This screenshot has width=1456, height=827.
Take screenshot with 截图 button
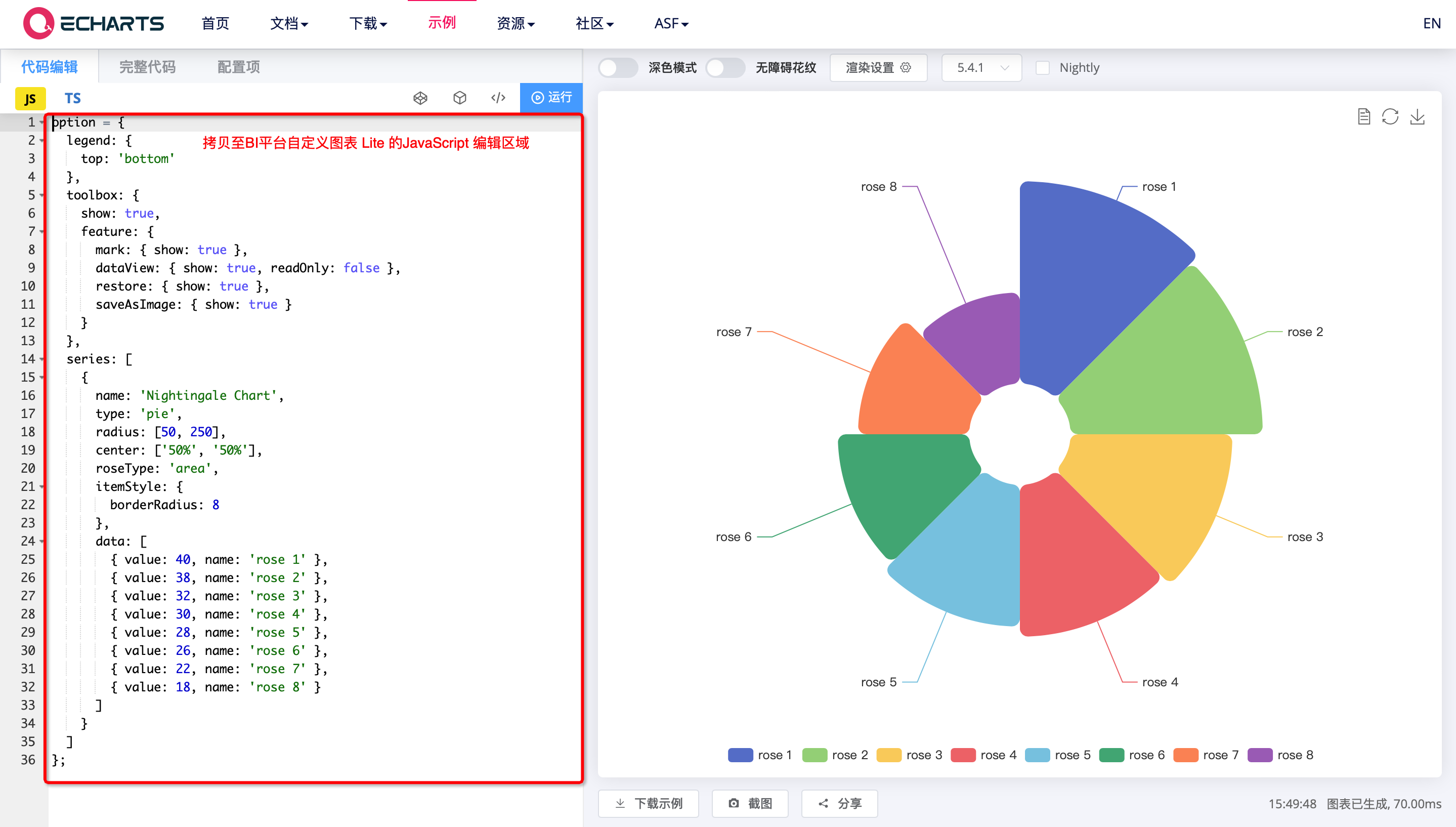750,803
